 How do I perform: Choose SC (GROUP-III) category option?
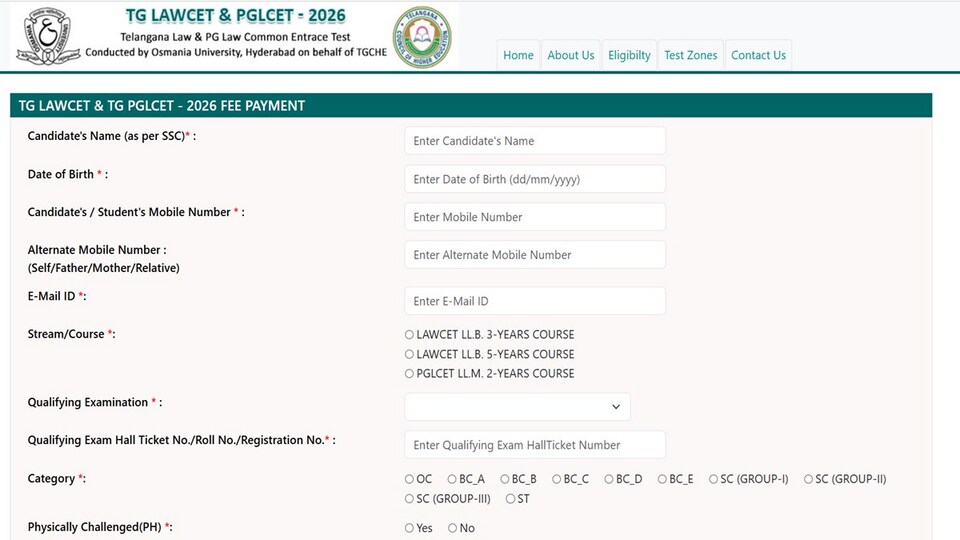pyautogui.click(x=409, y=499)
